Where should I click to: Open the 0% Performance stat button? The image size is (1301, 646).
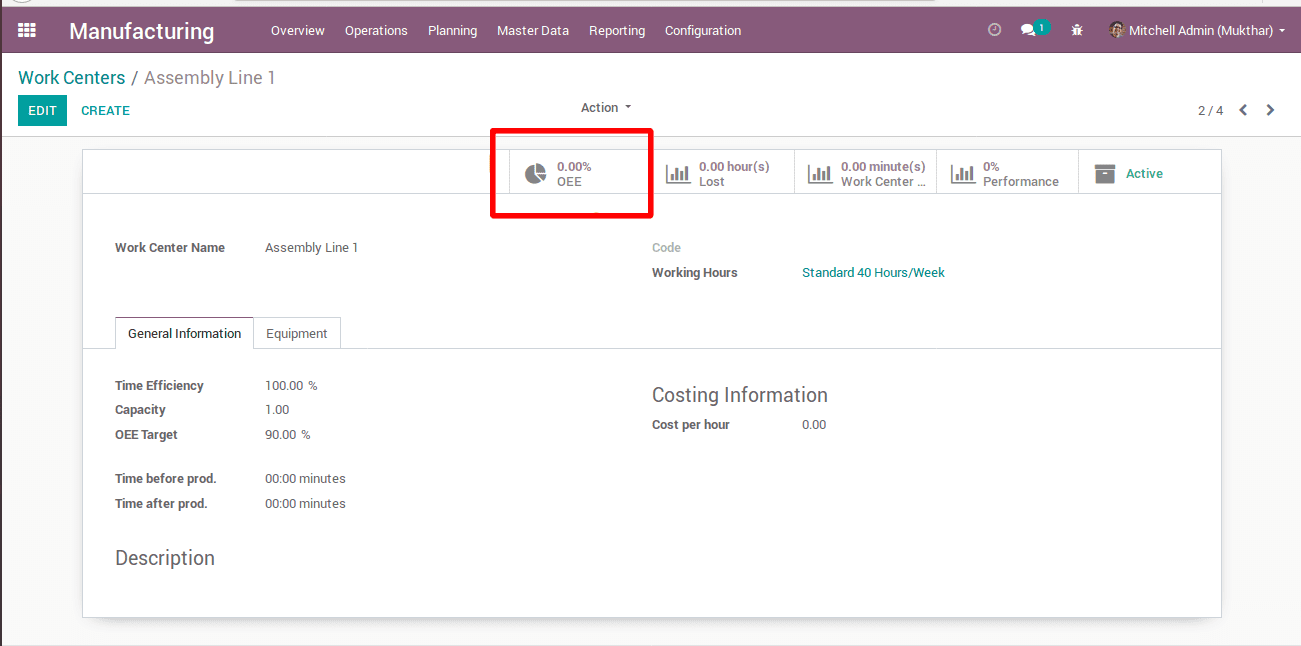click(x=1007, y=173)
